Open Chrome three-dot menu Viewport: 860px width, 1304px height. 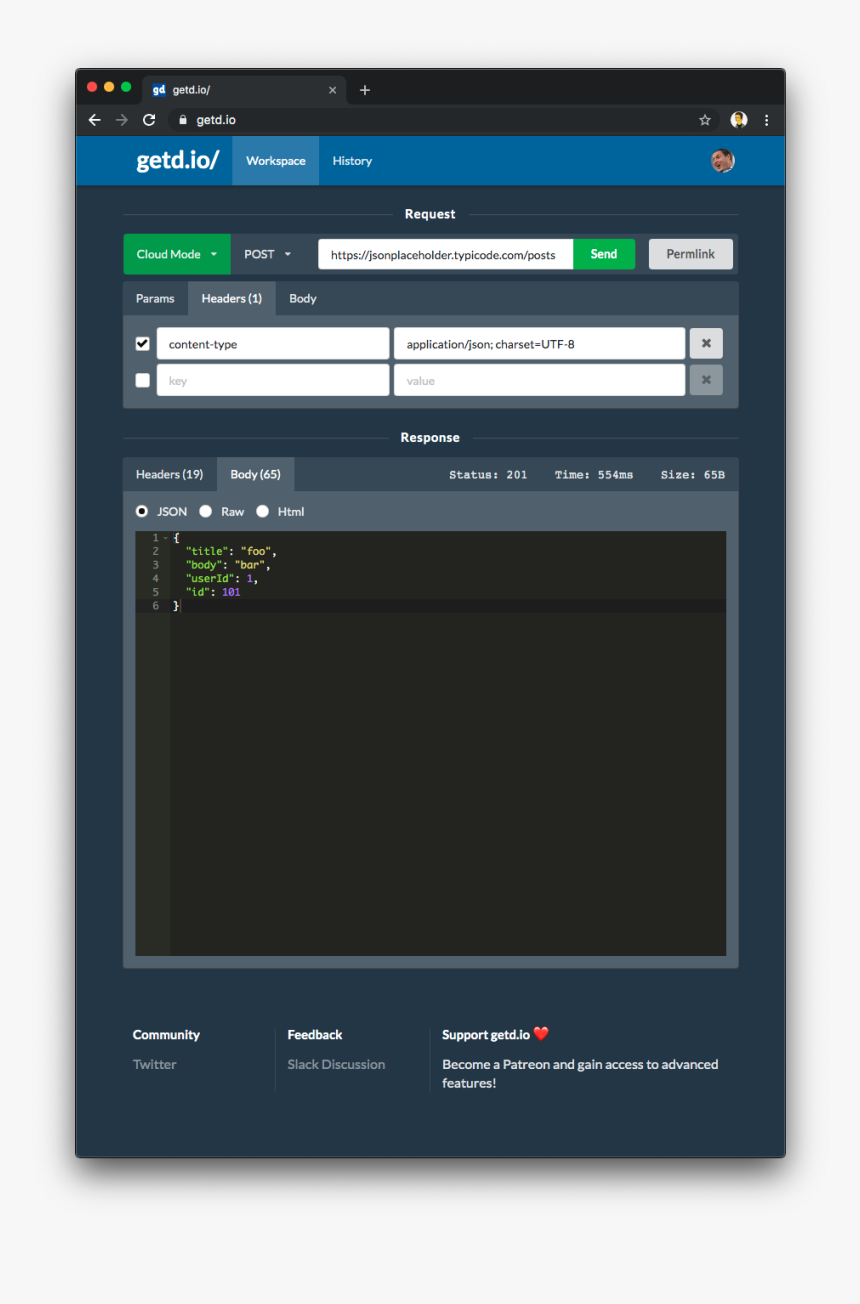pos(767,120)
